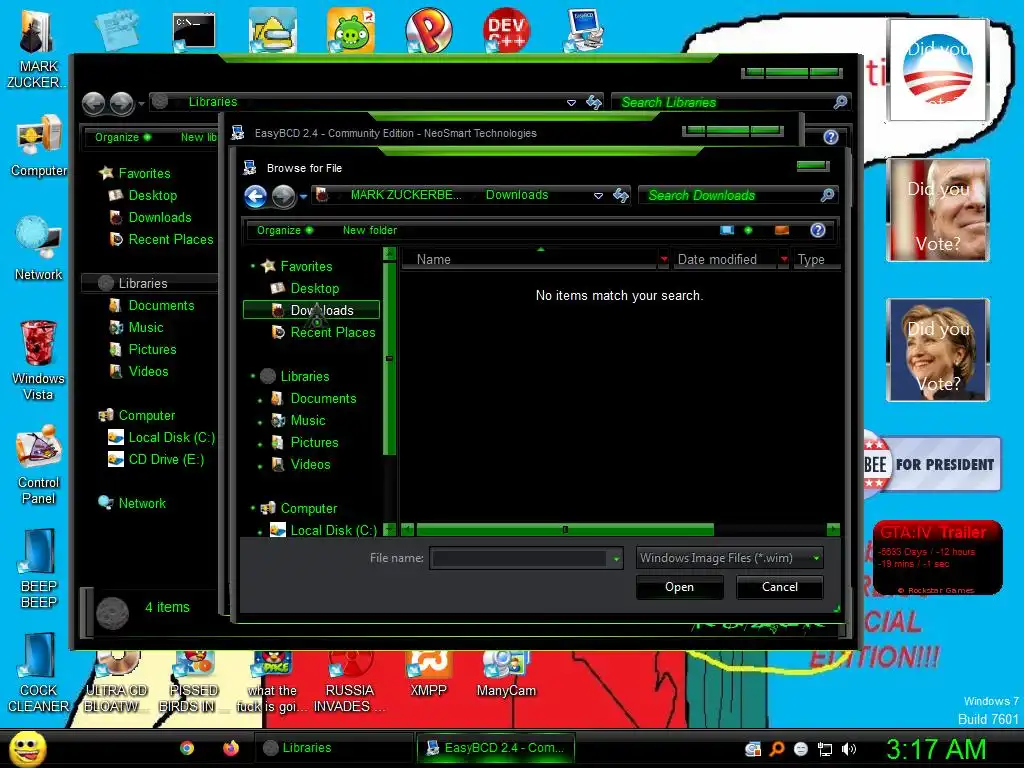Viewport: 1024px width, 768px height.
Task: Click the horizontal scrollbar in file list
Action: (x=565, y=530)
